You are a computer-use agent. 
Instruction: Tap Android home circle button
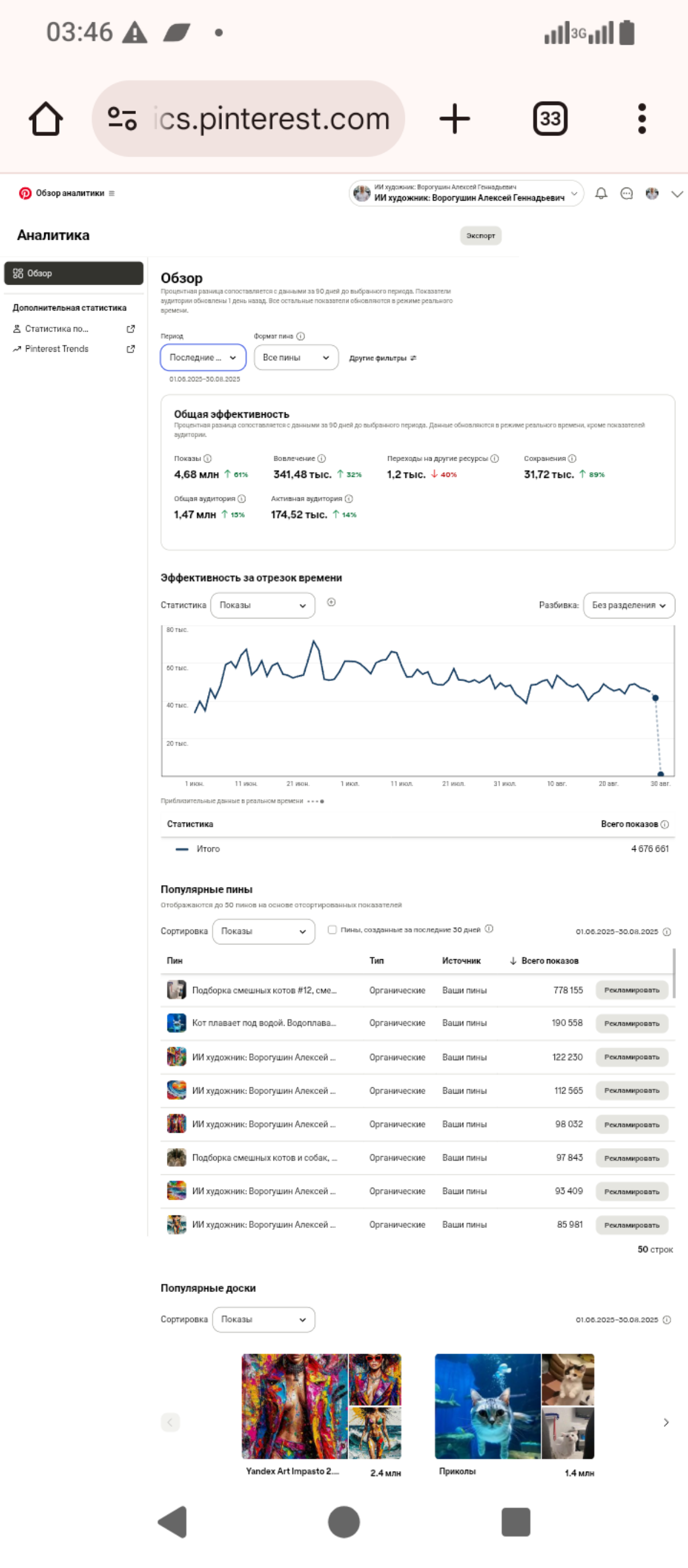point(343,1522)
